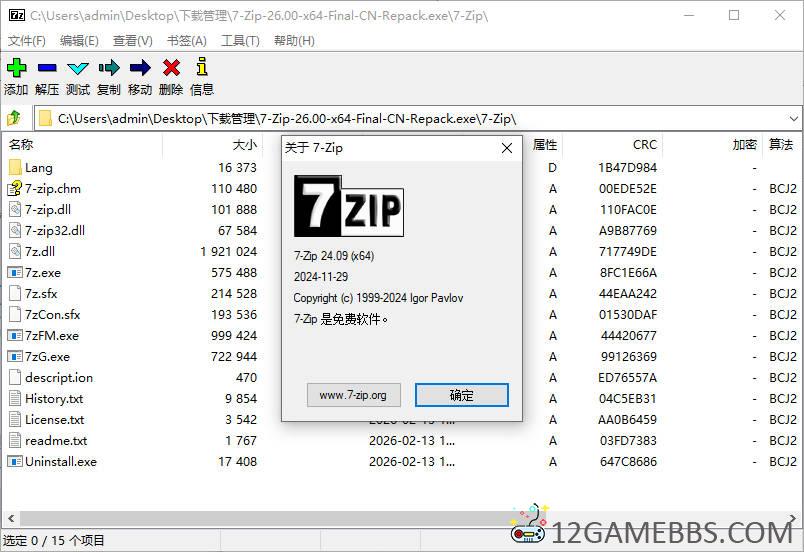The image size is (804, 552).
Task: Click CRC value 8FC1E66A
Action: pos(628,273)
